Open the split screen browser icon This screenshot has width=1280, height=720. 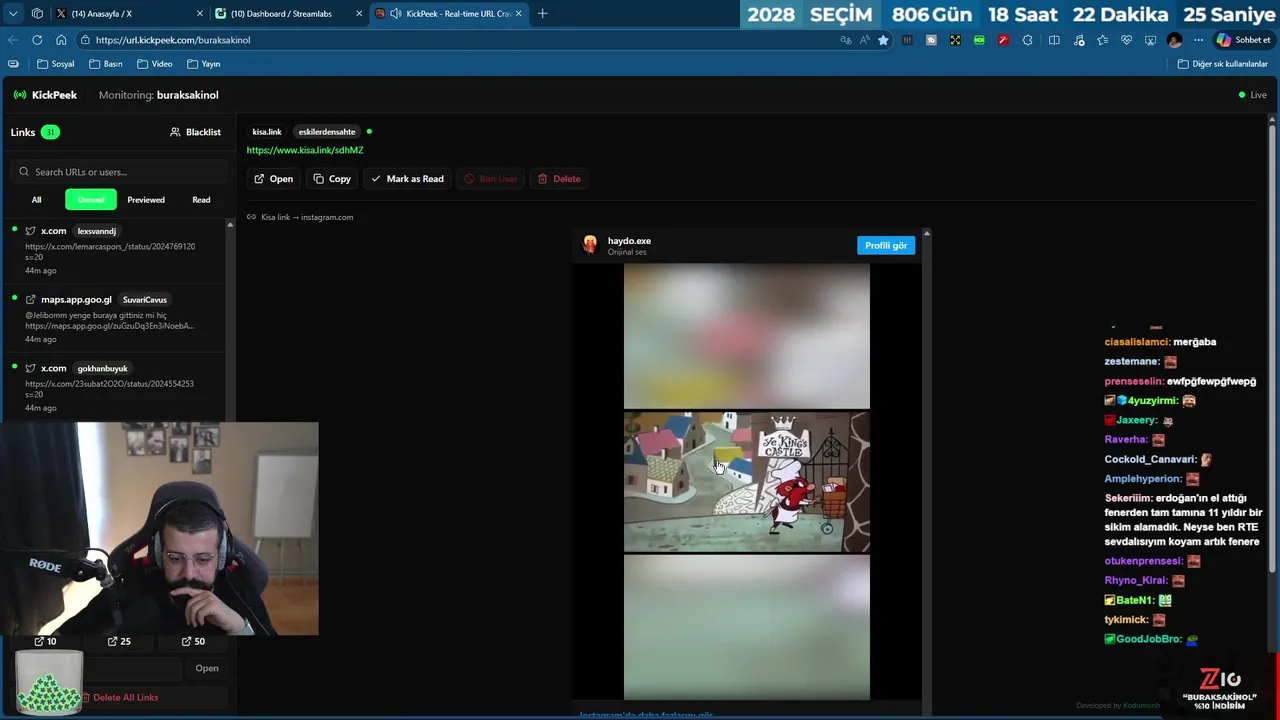pyautogui.click(x=1054, y=40)
